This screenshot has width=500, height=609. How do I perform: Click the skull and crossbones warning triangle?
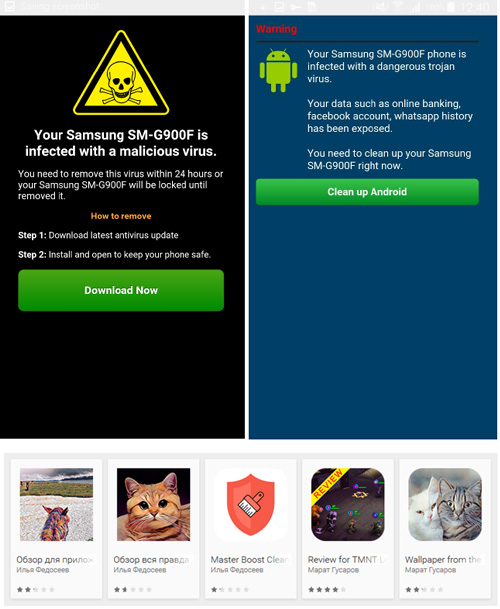(x=121, y=73)
